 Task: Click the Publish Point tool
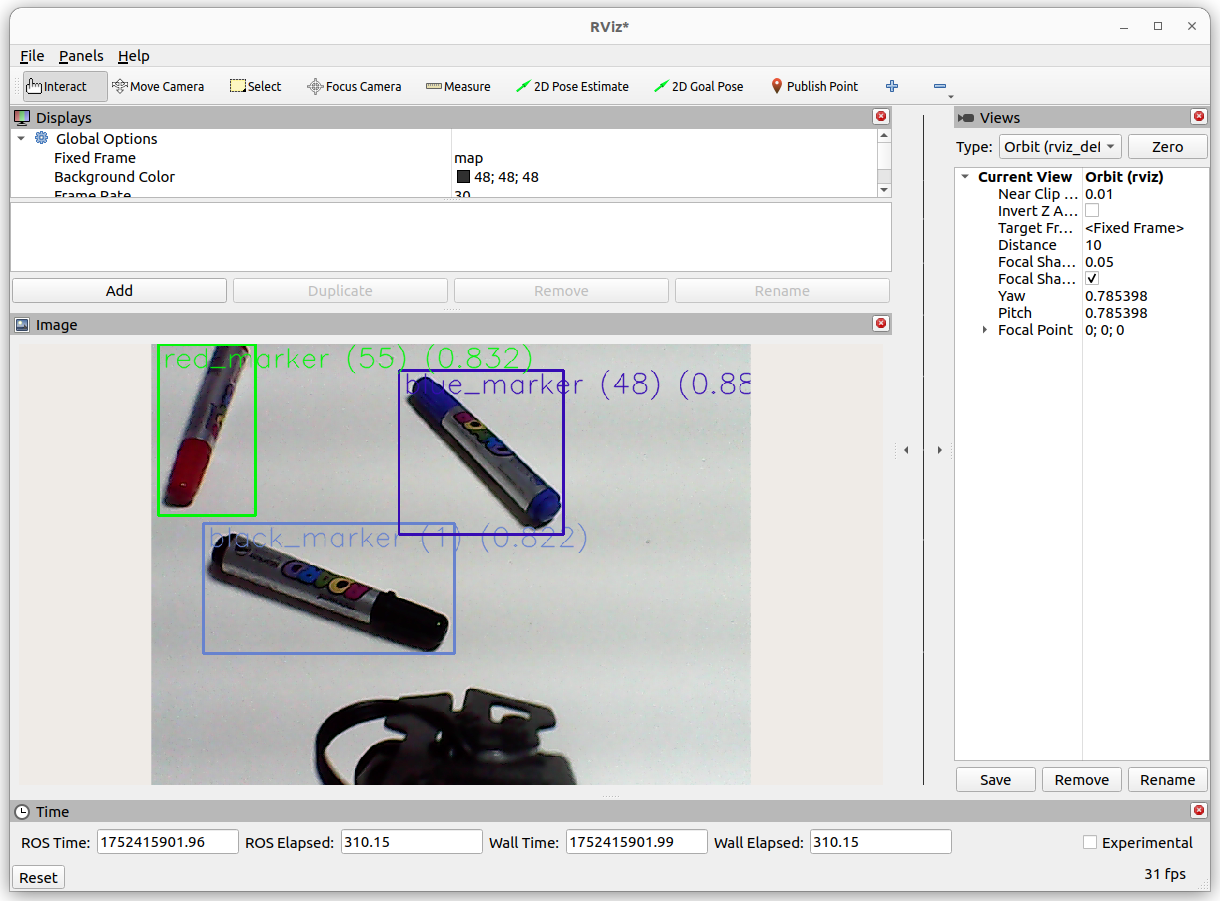814,87
